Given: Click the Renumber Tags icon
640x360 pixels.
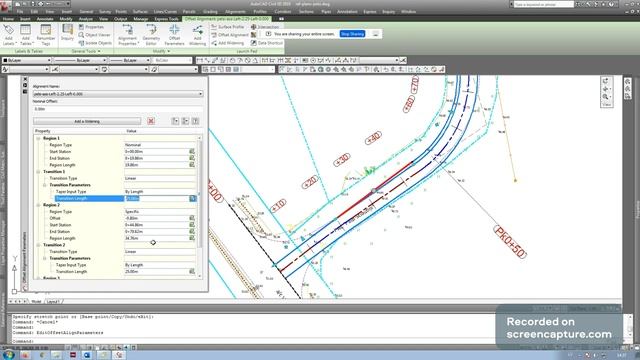Looking at the screenshot, I should [x=45, y=34].
